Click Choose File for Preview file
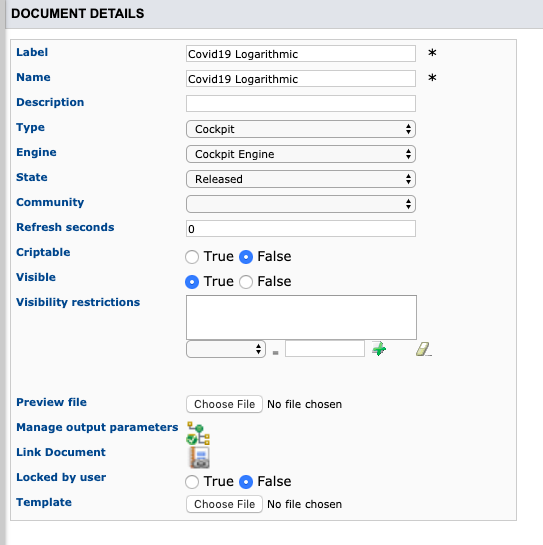The height and width of the screenshot is (545, 543). point(224,404)
